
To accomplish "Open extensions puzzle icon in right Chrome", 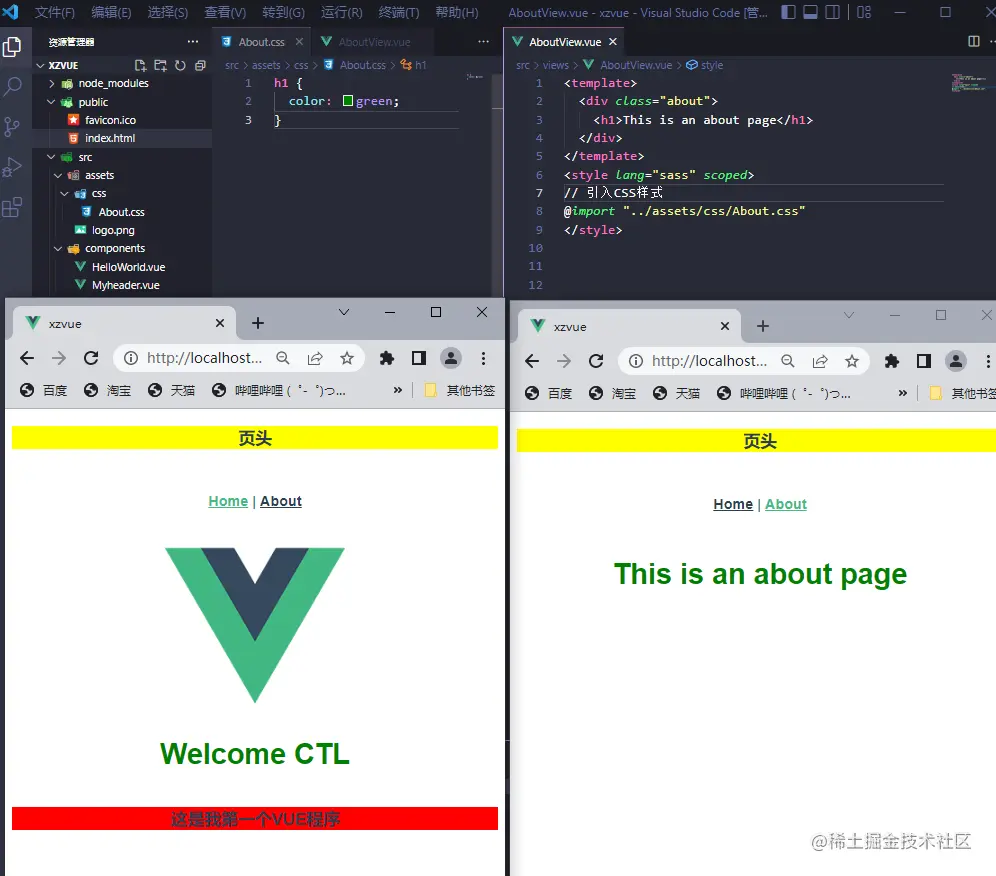I will [x=892, y=361].
